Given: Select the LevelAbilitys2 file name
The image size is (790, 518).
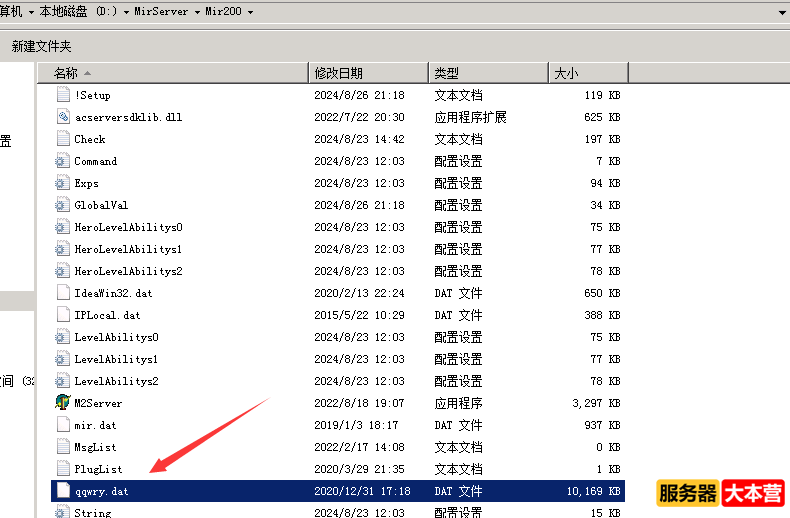Looking at the screenshot, I should pyautogui.click(x=116, y=381).
